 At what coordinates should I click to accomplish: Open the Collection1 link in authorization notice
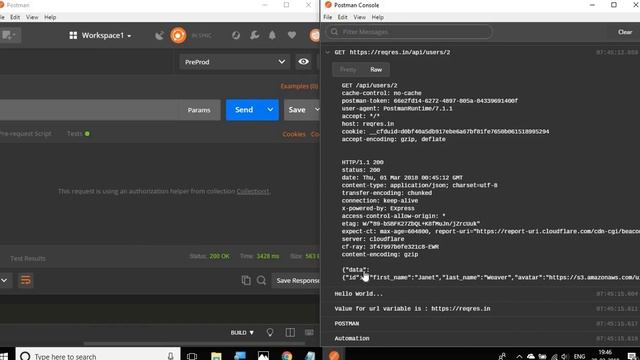pos(253,191)
